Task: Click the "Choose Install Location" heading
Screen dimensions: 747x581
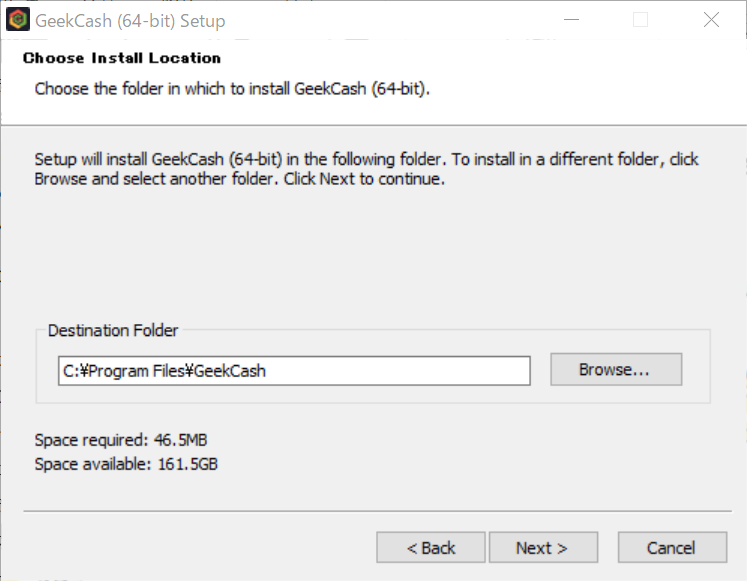Action: point(122,58)
